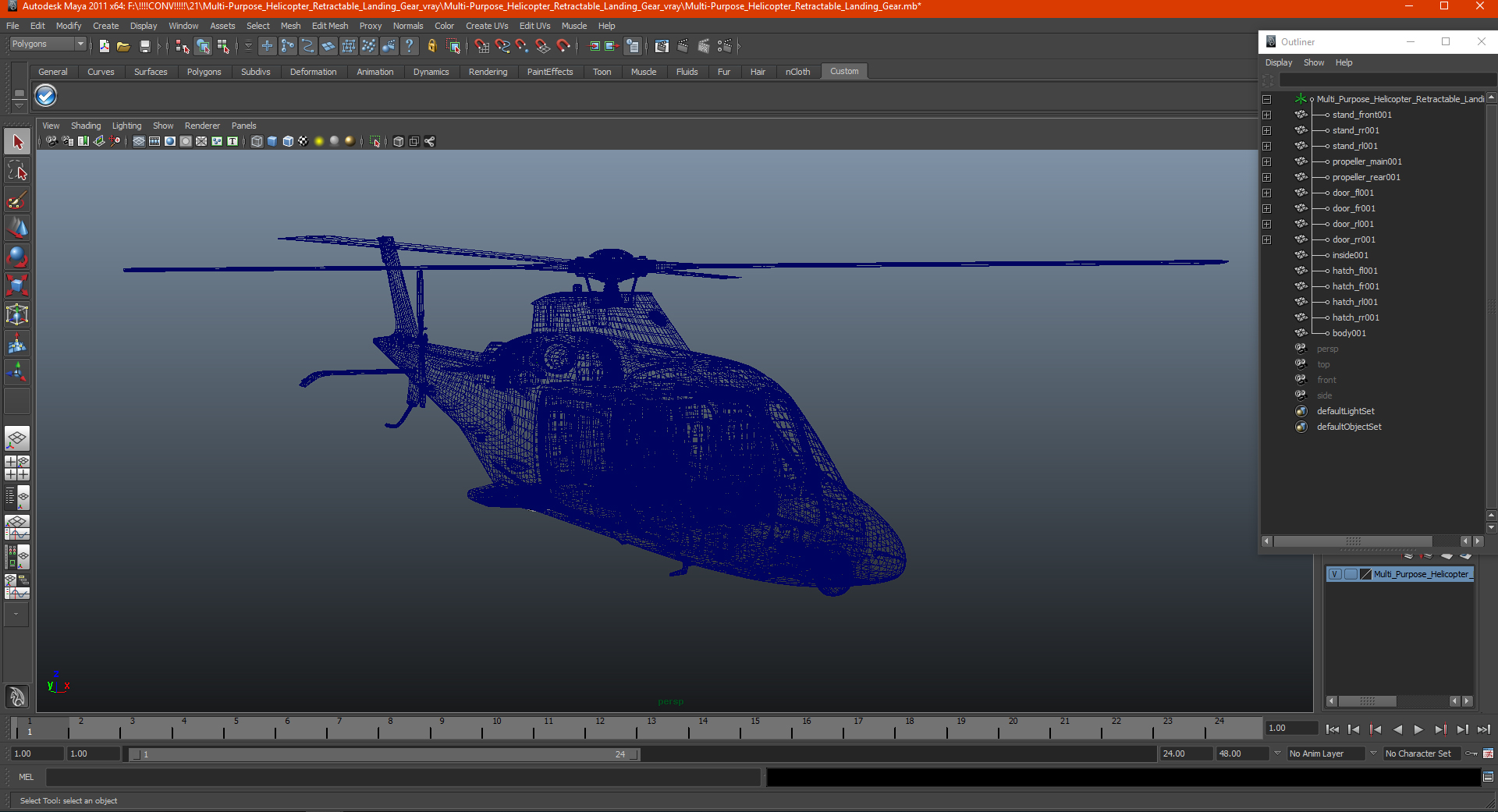Toggle textured display checker icon
Viewport: 1498px width, 812px height.
304,141
